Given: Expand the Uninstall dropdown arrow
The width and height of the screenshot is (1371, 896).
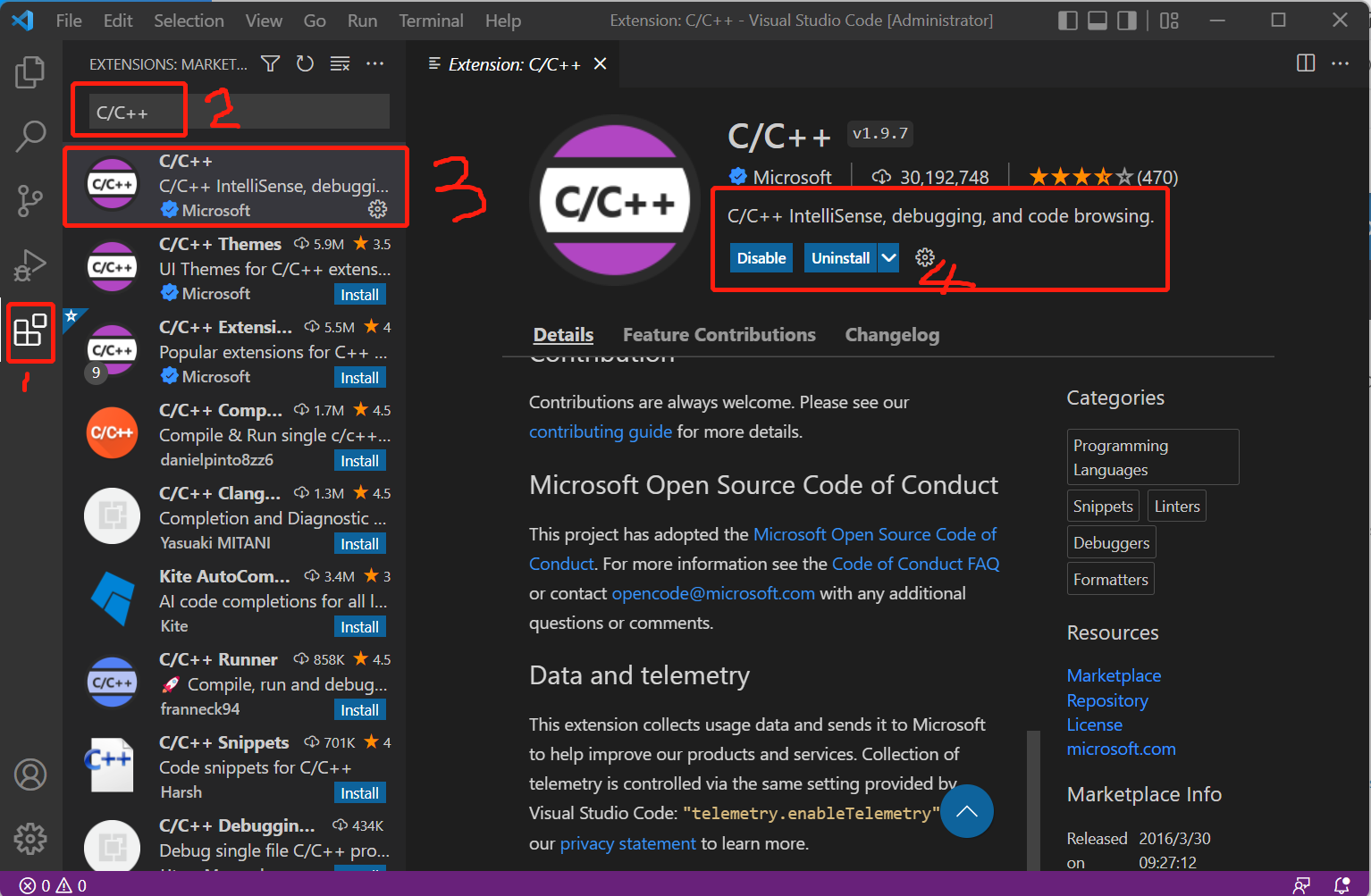Looking at the screenshot, I should click(x=888, y=257).
